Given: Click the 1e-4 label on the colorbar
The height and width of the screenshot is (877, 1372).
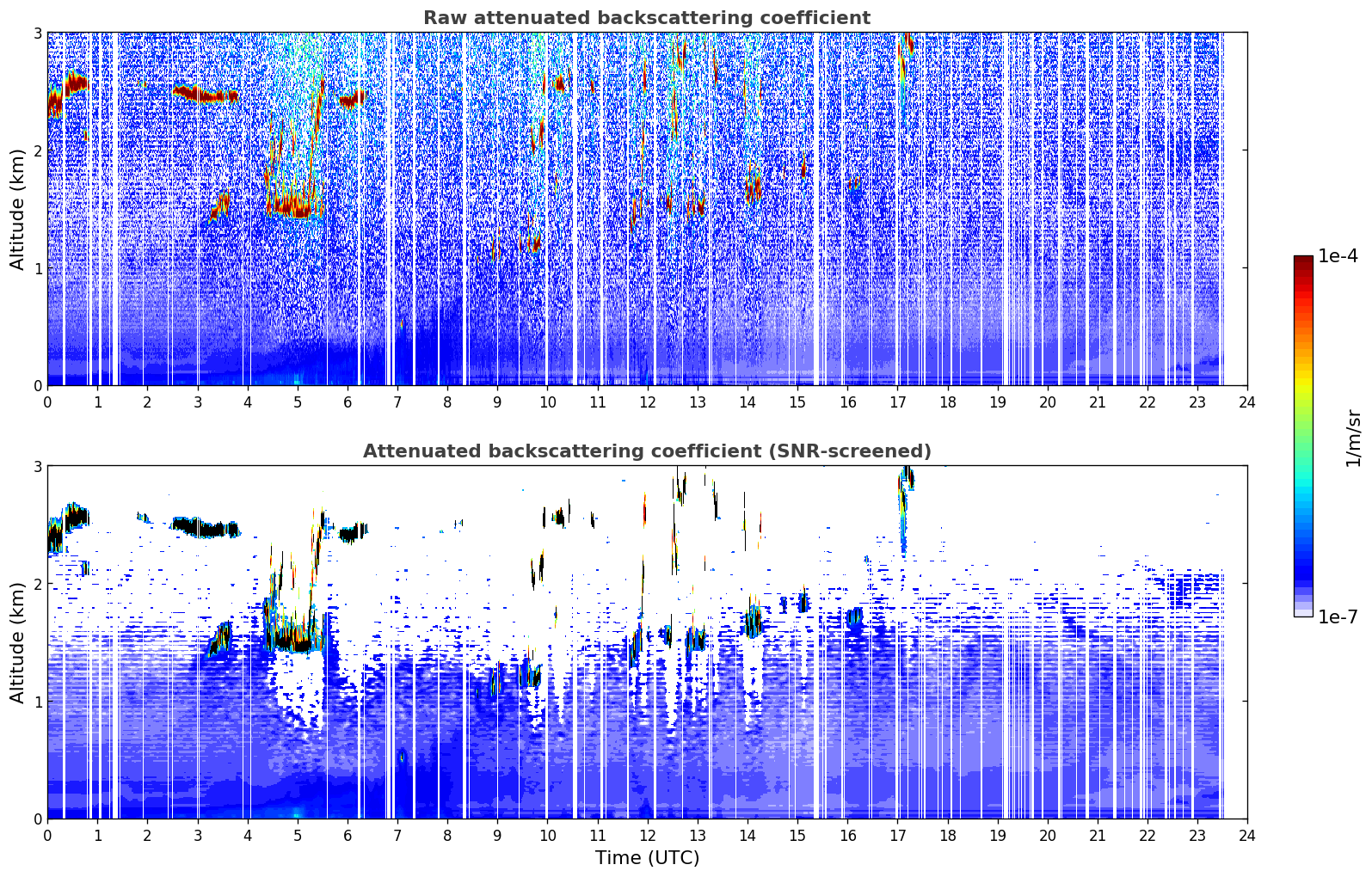Looking at the screenshot, I should point(1338,256).
